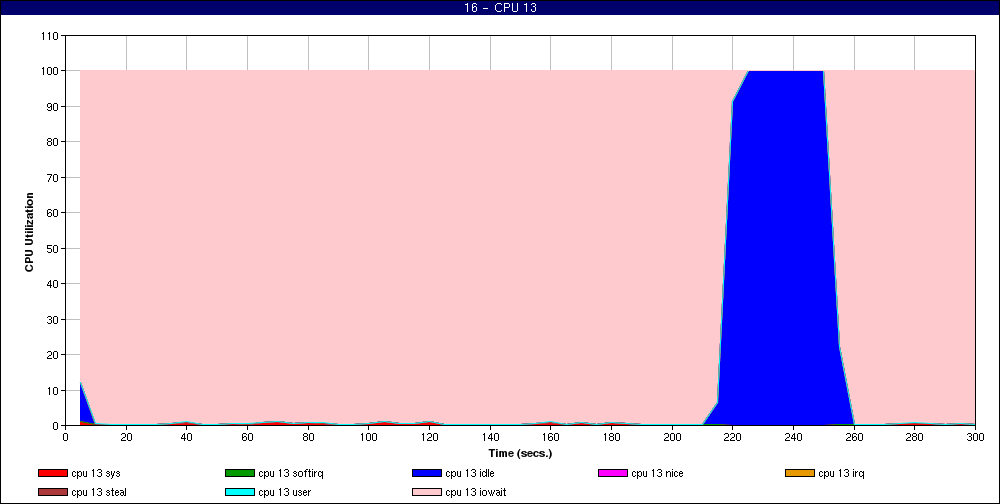1000x504 pixels.
Task: Click the cyan cpu 13 user swatch
Action: point(240,493)
